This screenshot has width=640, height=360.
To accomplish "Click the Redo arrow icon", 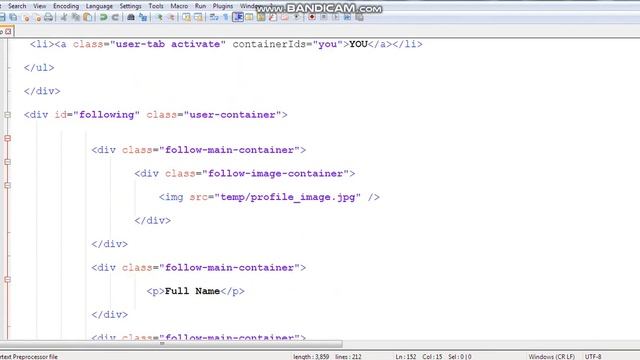I will (115, 17).
